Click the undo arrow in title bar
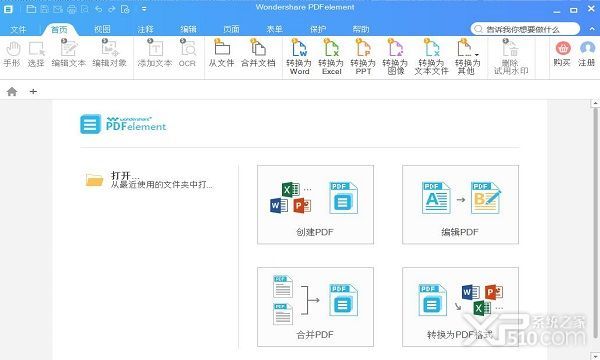The height and width of the screenshot is (360, 600). [99, 9]
